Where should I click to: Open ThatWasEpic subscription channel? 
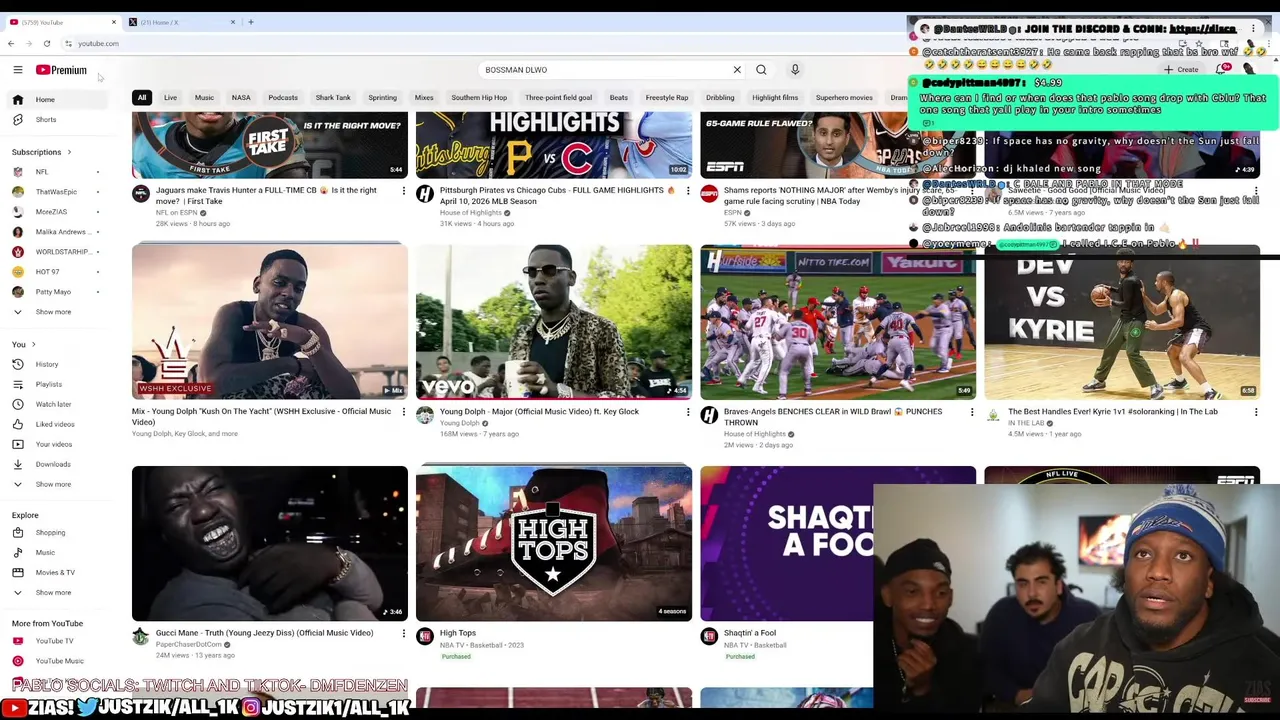coord(57,192)
